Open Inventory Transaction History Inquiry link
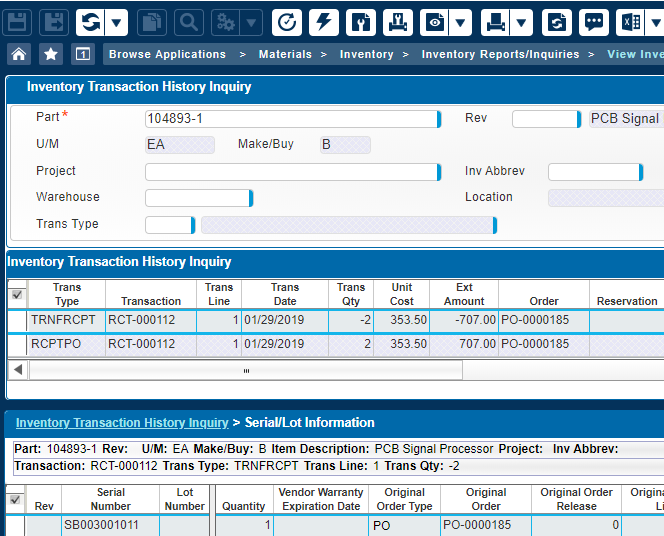This screenshot has width=664, height=536. 122,423
